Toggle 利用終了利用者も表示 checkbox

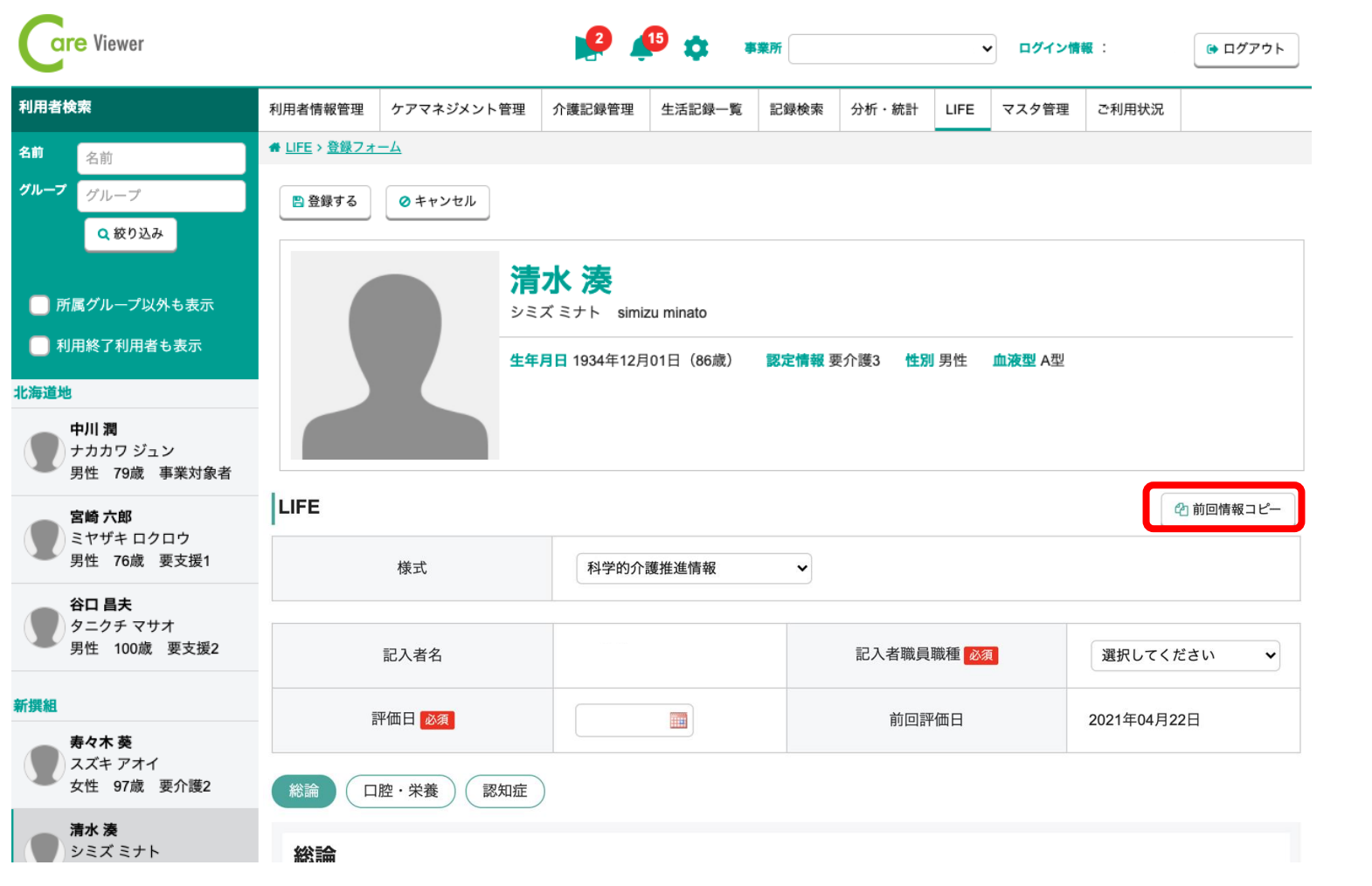[39, 346]
